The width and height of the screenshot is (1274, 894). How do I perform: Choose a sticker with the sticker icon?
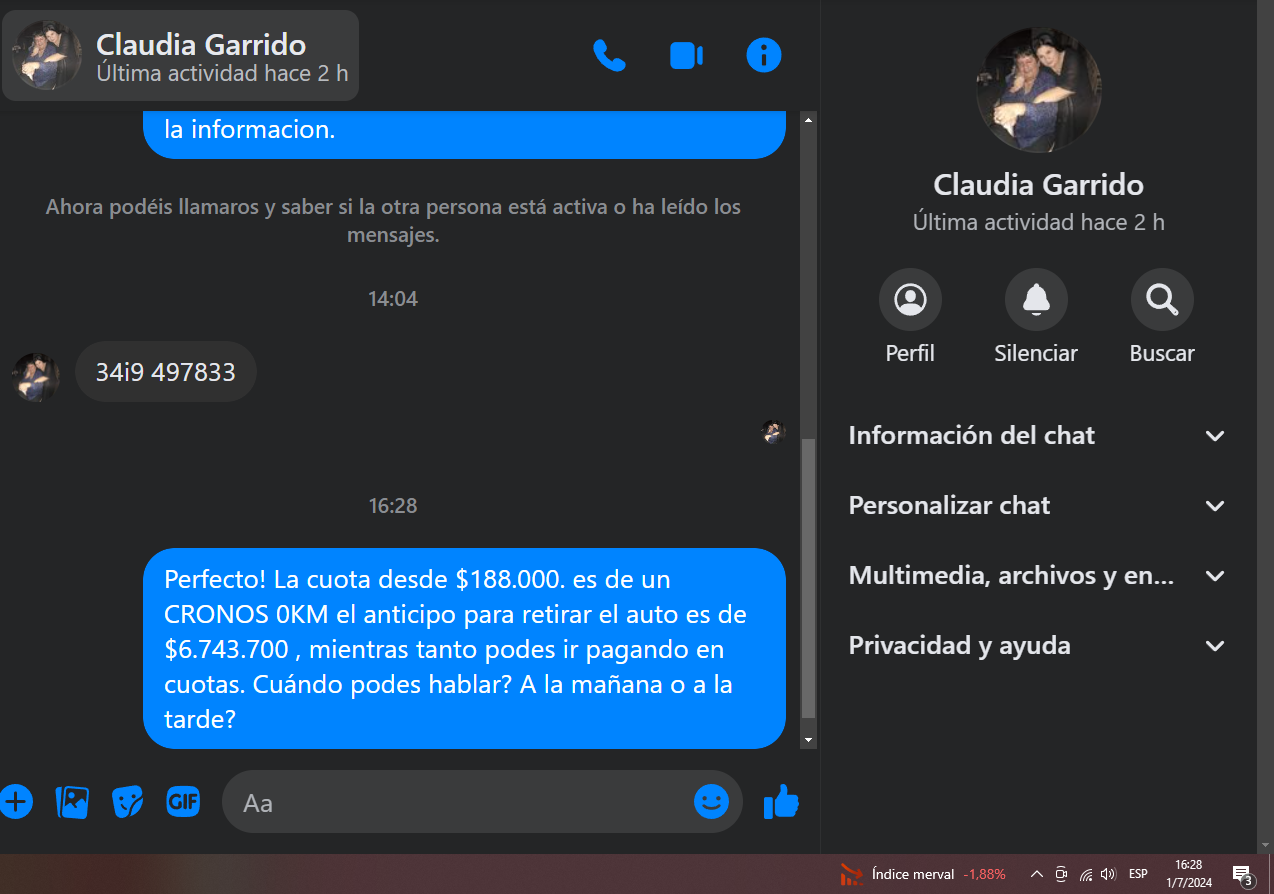pyautogui.click(x=127, y=802)
